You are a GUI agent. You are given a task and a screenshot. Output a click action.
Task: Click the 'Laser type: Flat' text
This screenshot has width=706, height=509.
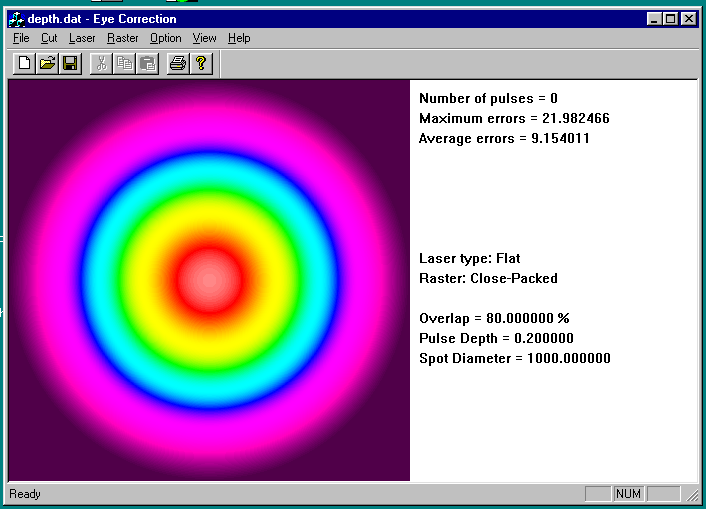point(470,259)
